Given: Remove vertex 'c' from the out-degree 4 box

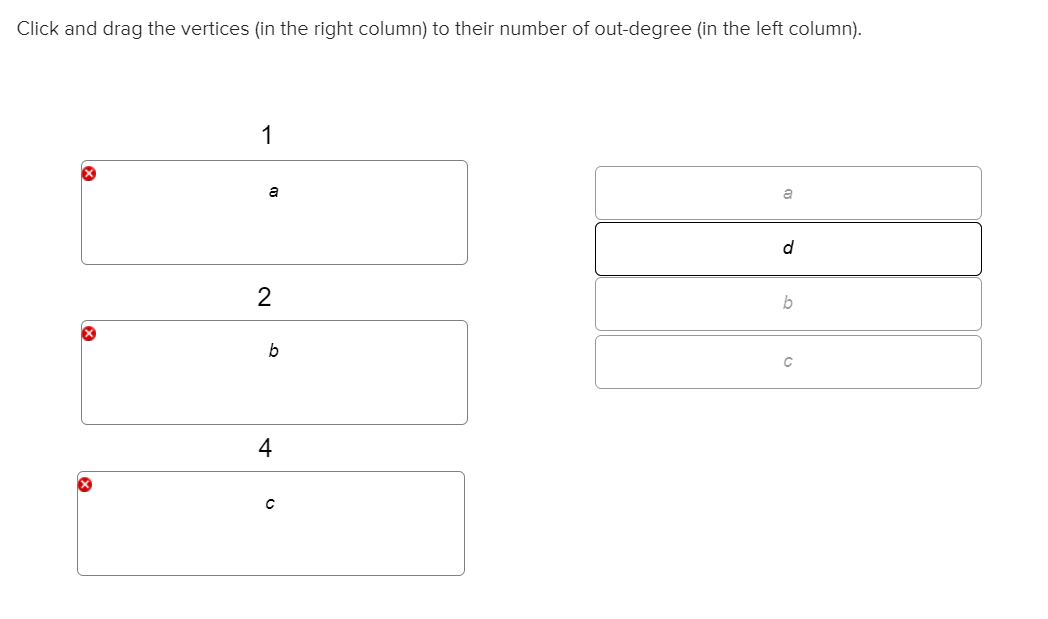Looking at the screenshot, I should pyautogui.click(x=86, y=483).
